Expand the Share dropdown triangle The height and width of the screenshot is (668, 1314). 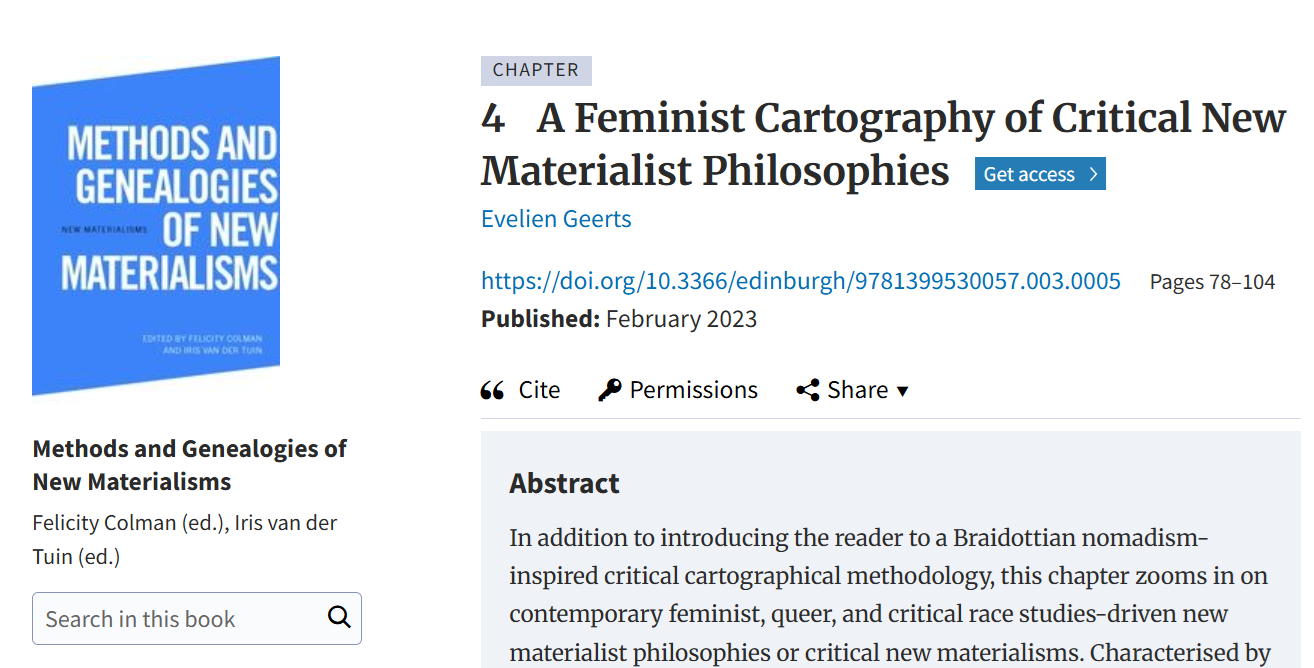click(902, 391)
